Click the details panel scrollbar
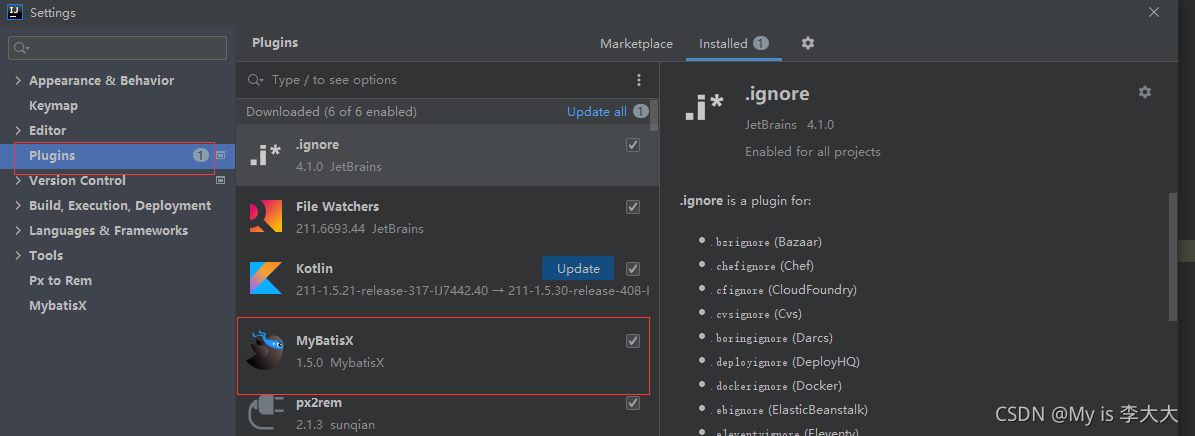Viewport: 1195px width, 436px height. (x=1173, y=255)
